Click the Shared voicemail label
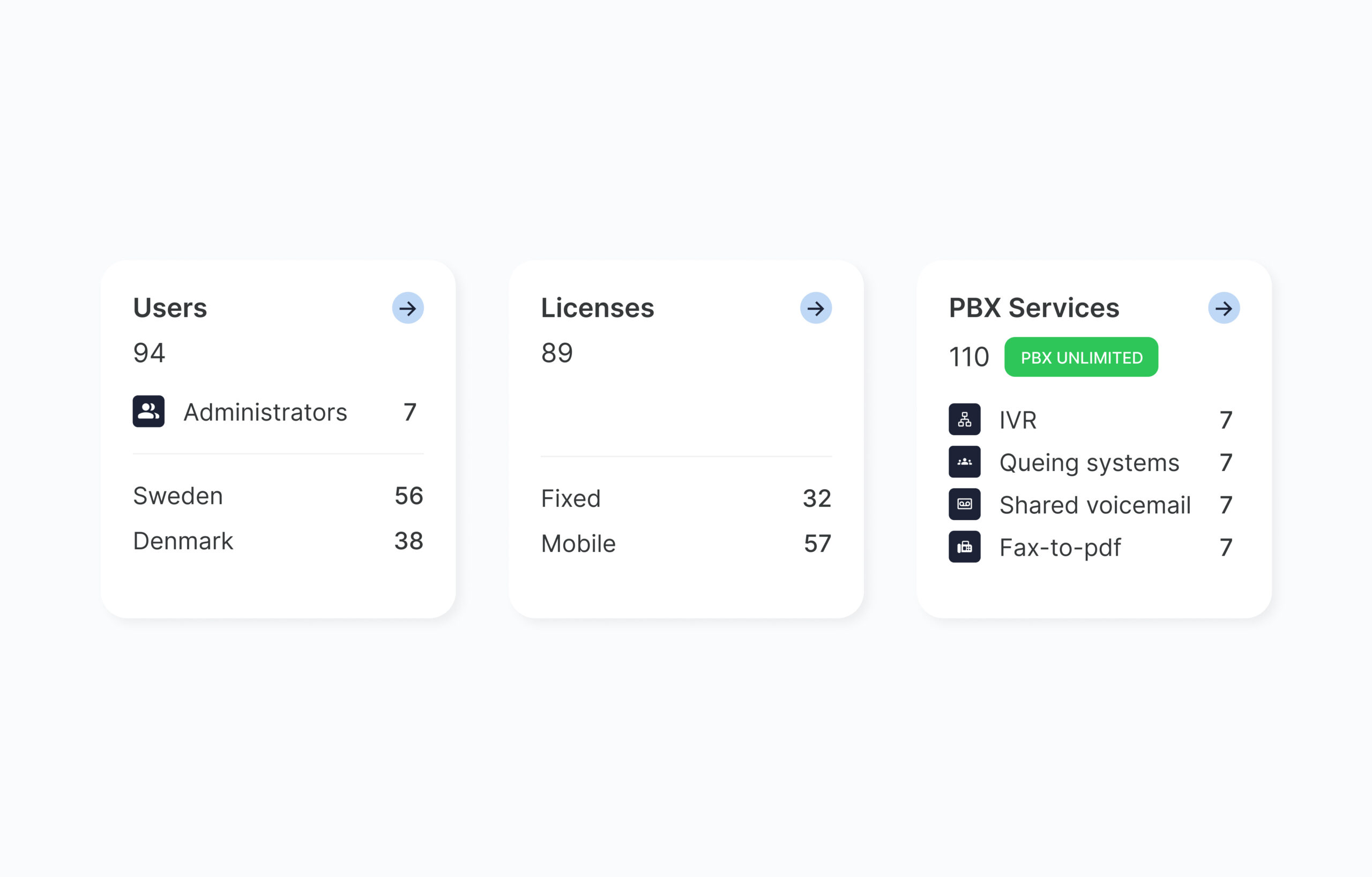This screenshot has height=877, width=1372. coord(1094,505)
